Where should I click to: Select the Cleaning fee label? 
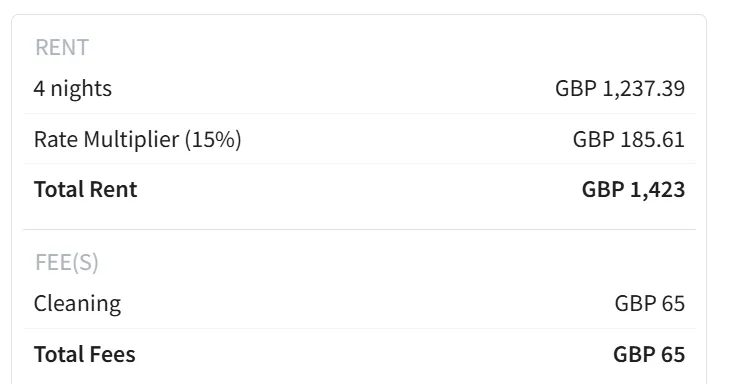pyautogui.click(x=77, y=303)
